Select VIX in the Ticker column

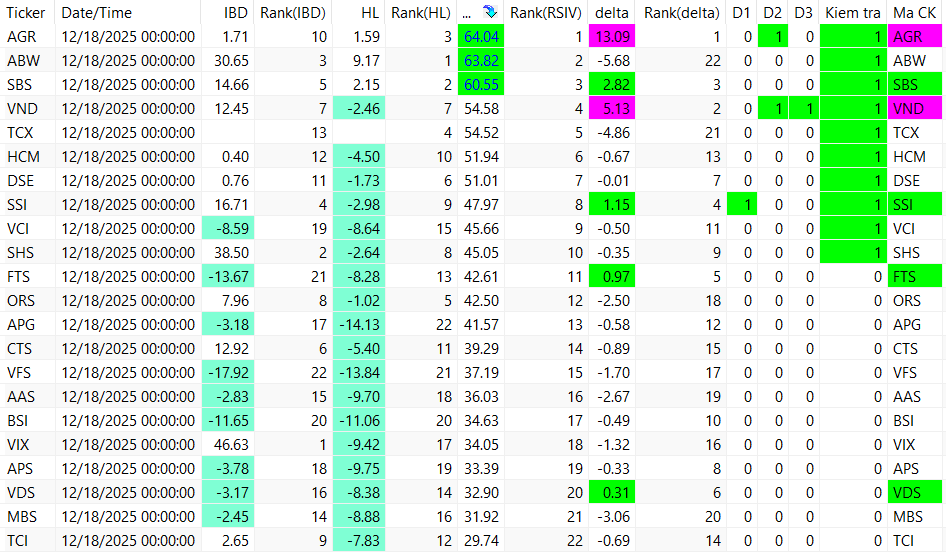point(18,445)
